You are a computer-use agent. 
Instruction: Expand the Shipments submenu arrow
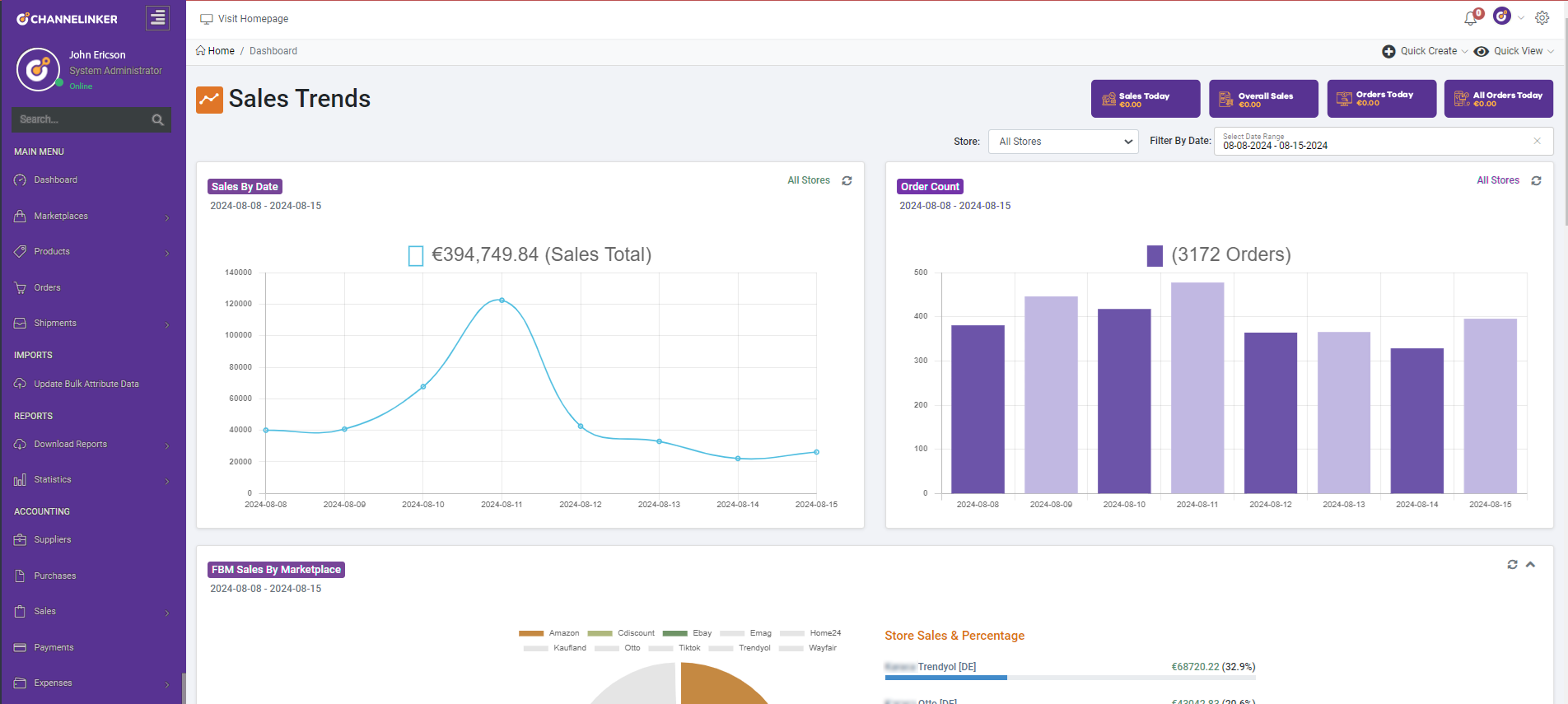[x=167, y=324]
